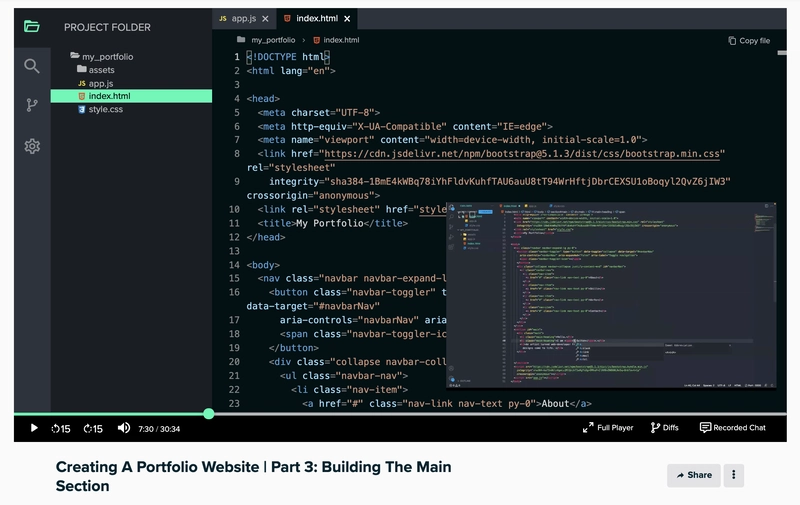
Task: Open the three-dot more options menu
Action: click(734, 475)
